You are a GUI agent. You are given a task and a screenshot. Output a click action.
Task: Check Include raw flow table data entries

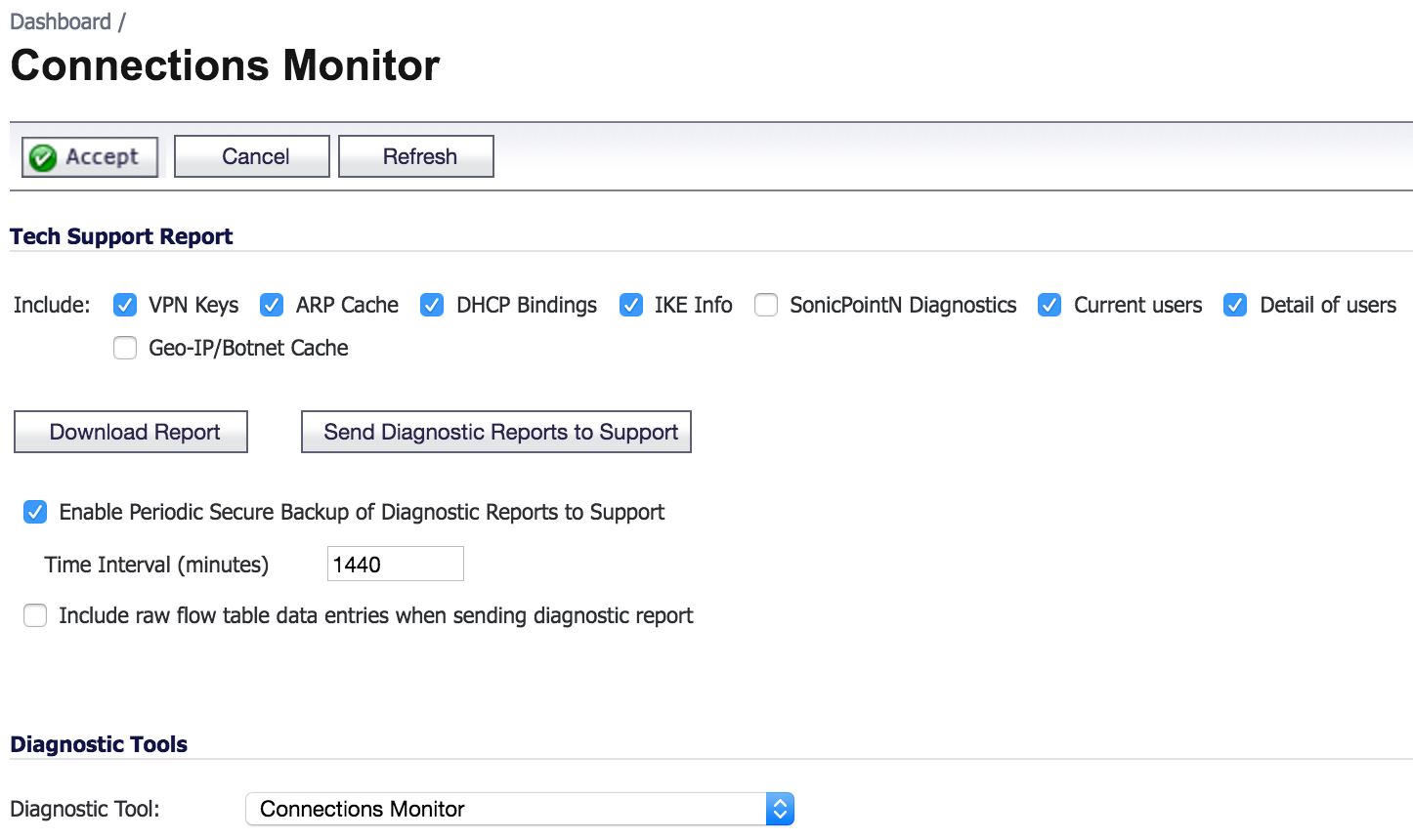coord(35,615)
